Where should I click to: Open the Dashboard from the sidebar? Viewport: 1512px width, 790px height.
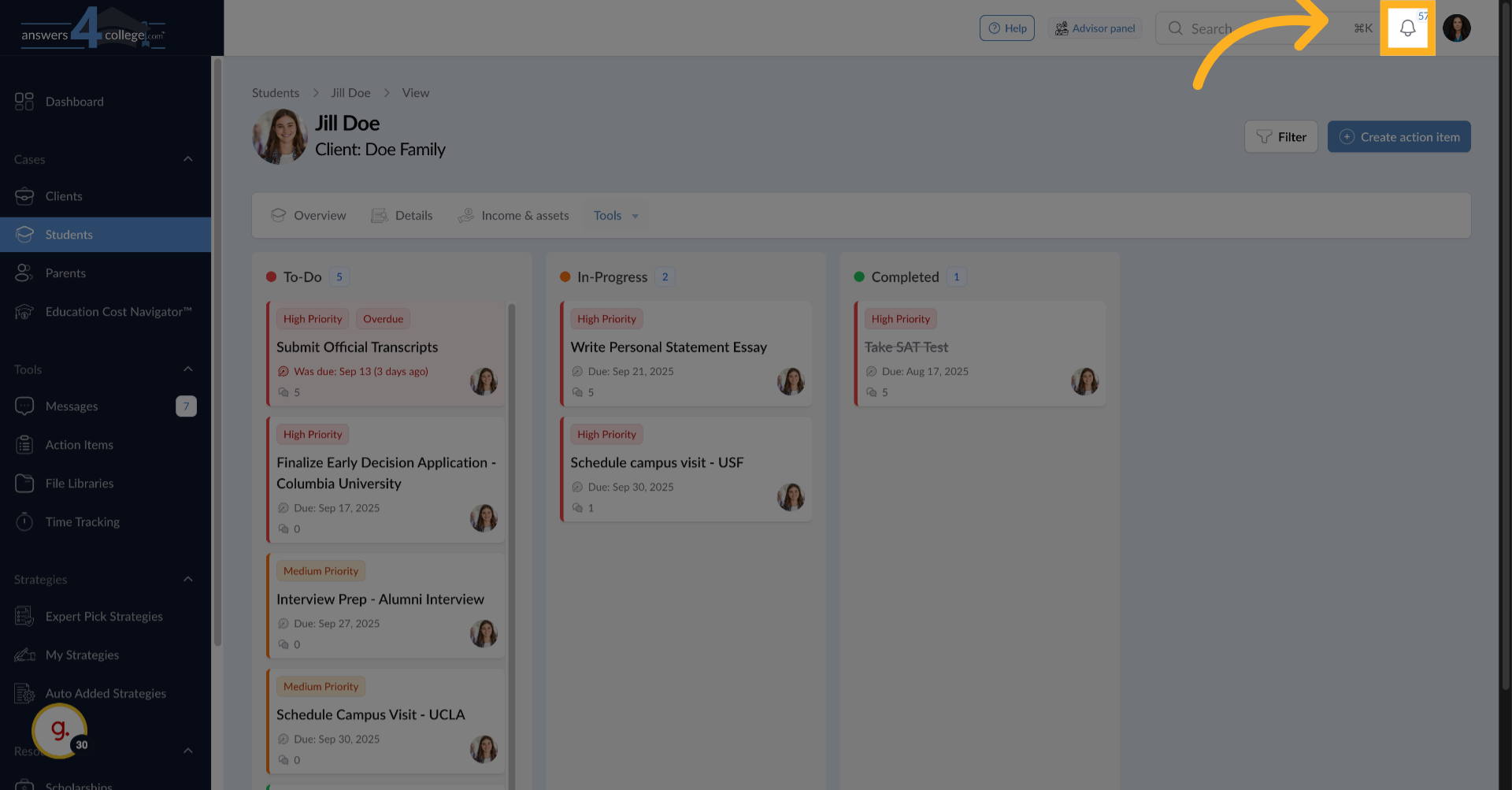[x=75, y=101]
